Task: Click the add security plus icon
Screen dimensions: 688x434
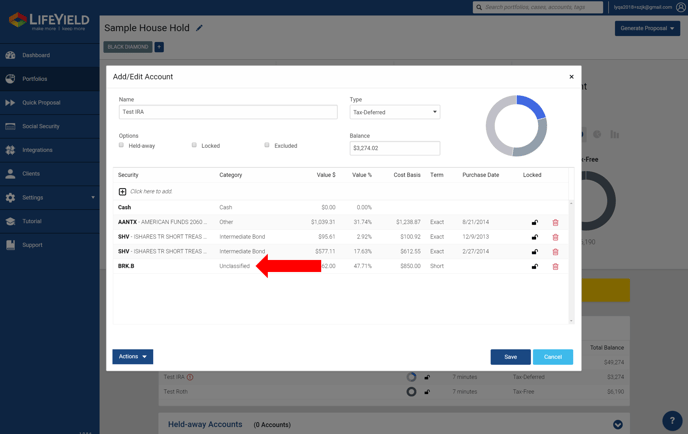Action: pyautogui.click(x=122, y=192)
